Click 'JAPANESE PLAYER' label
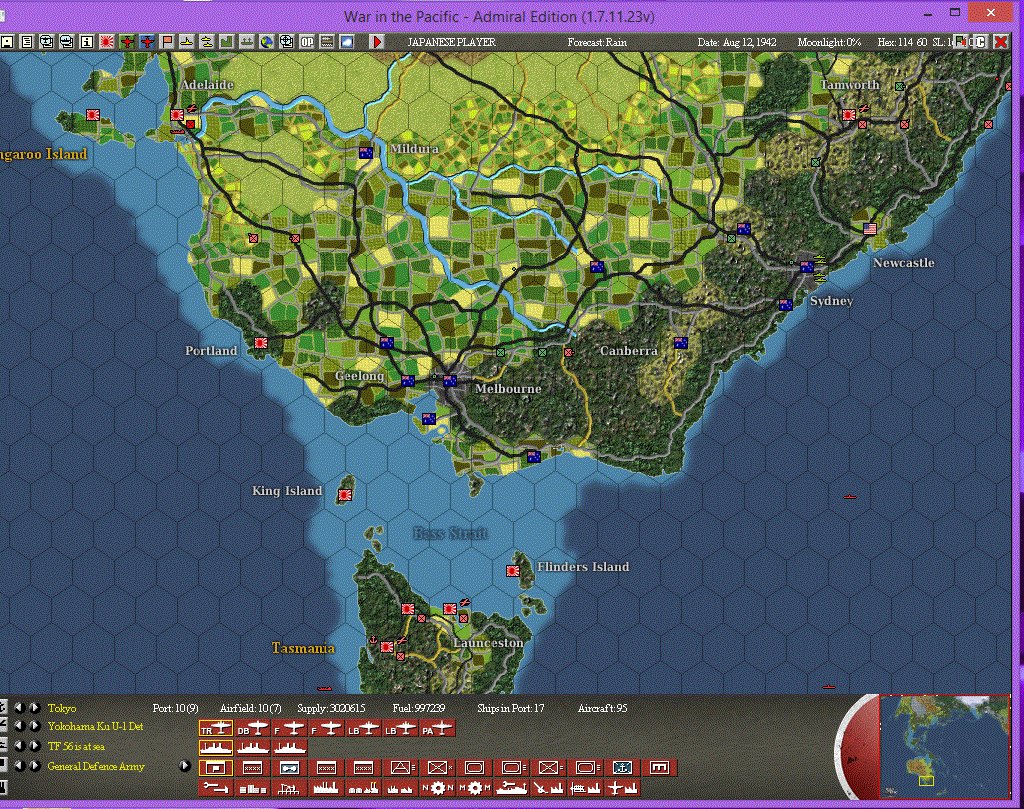 click(x=451, y=42)
